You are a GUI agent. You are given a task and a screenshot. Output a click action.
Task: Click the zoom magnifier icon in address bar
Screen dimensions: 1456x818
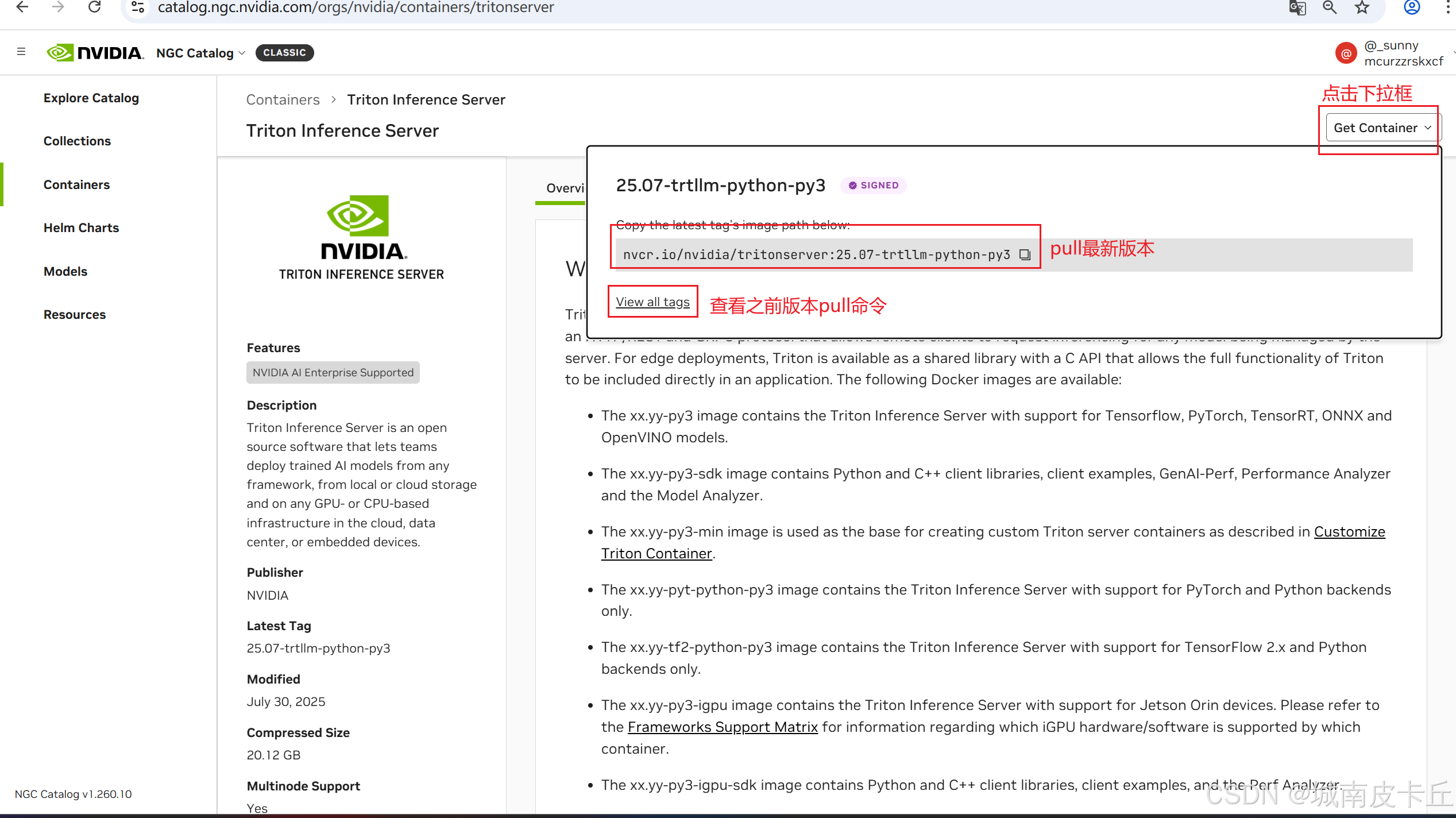click(1330, 7)
